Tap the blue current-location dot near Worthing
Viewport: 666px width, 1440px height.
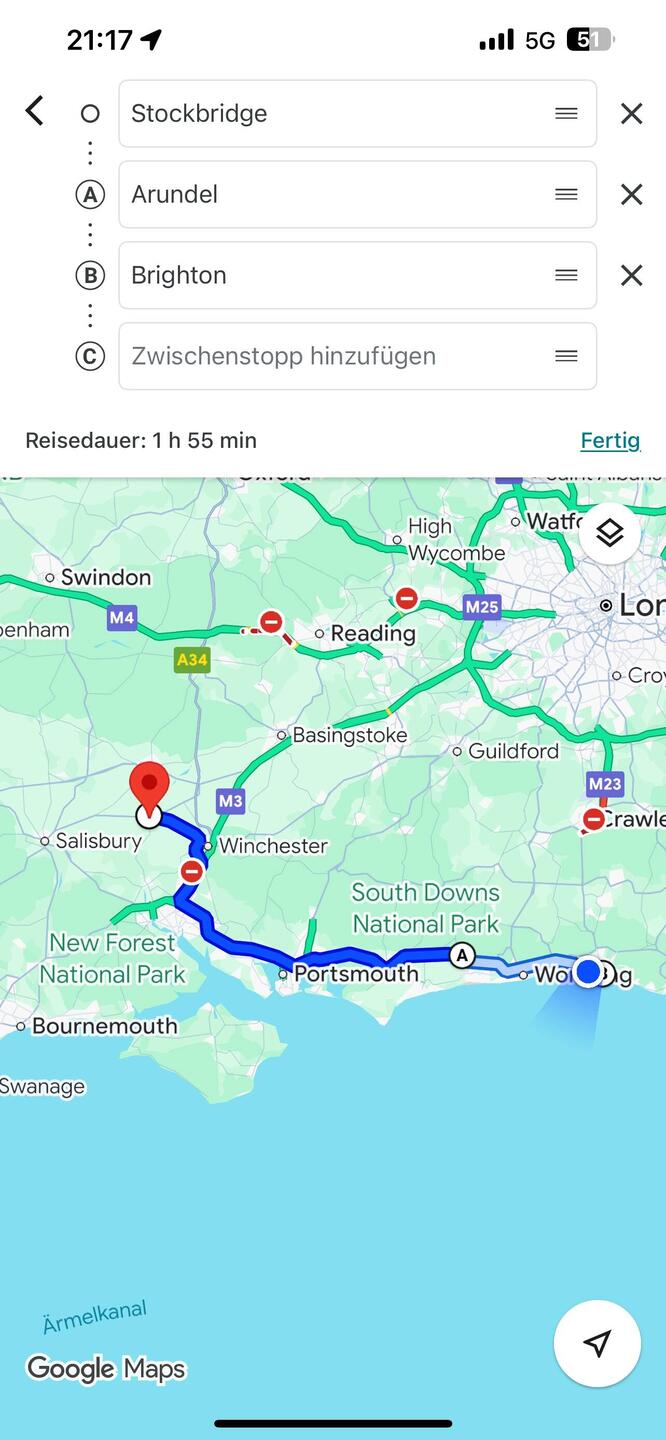tap(589, 971)
